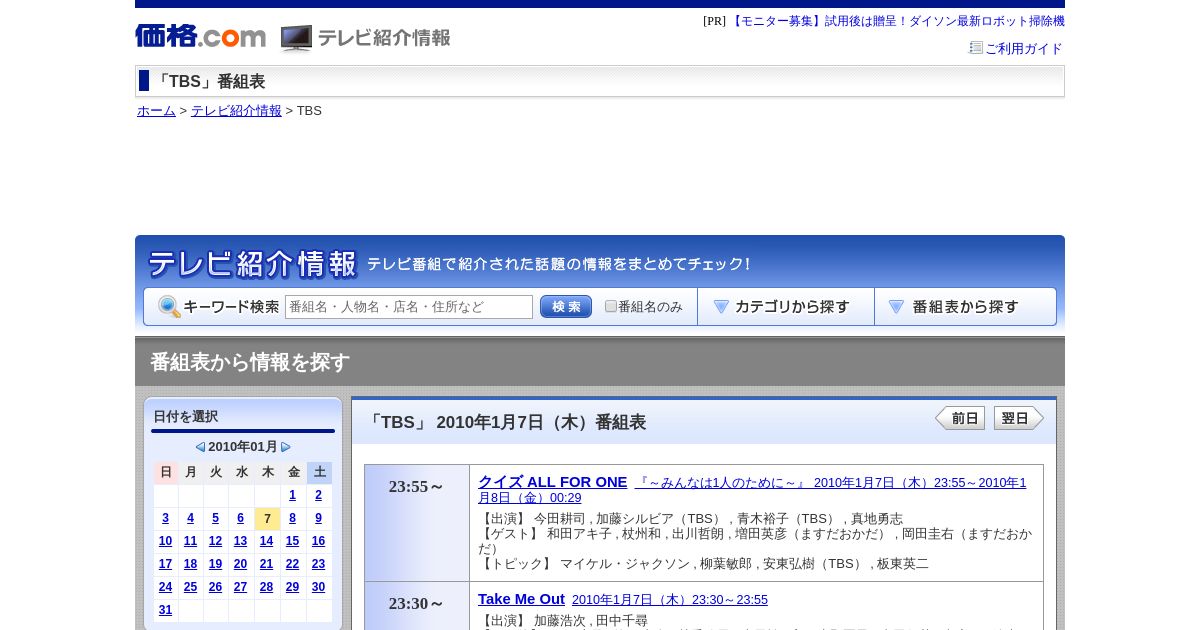
Task: Go to テレビ紹介情報 breadcrumb link
Action: (x=236, y=111)
